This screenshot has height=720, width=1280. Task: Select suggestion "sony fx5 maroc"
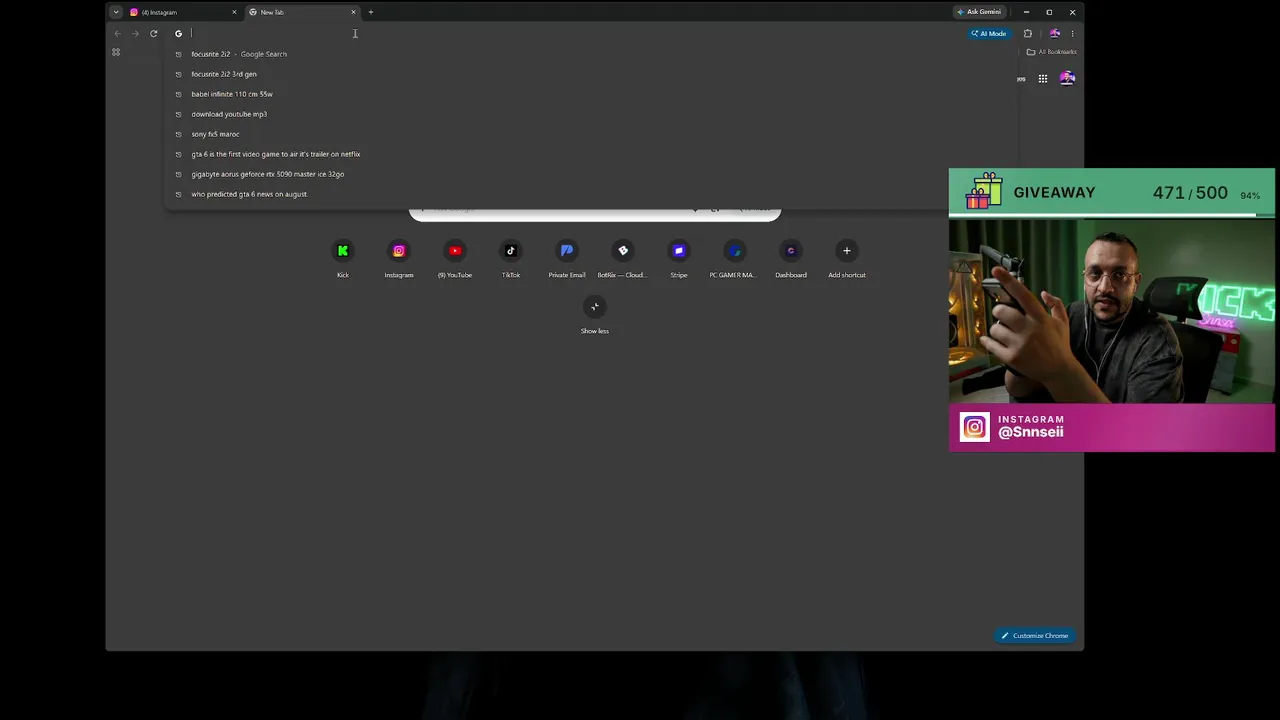click(590, 134)
